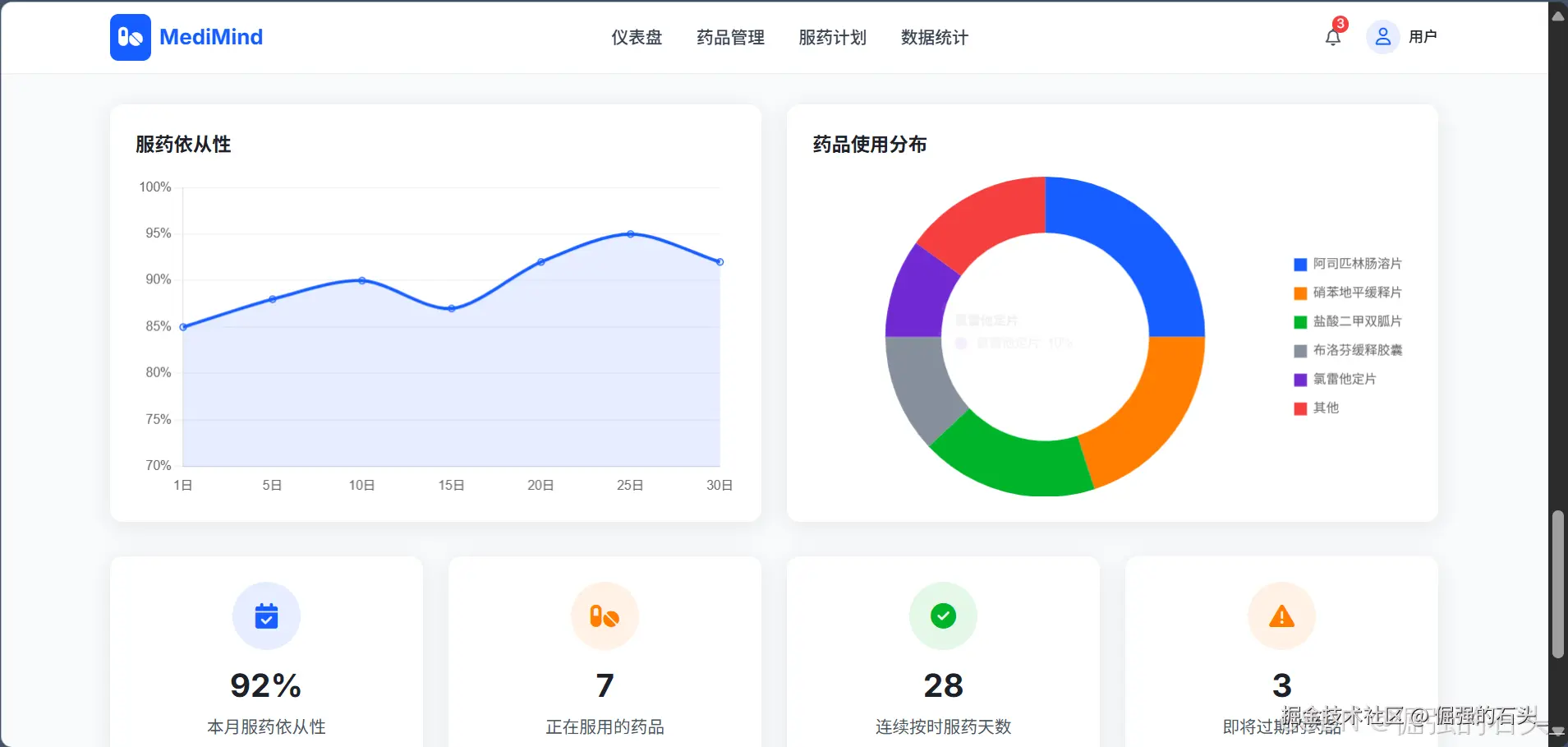Click the MediMind pill logo icon
The image size is (1568, 747).
[x=131, y=36]
